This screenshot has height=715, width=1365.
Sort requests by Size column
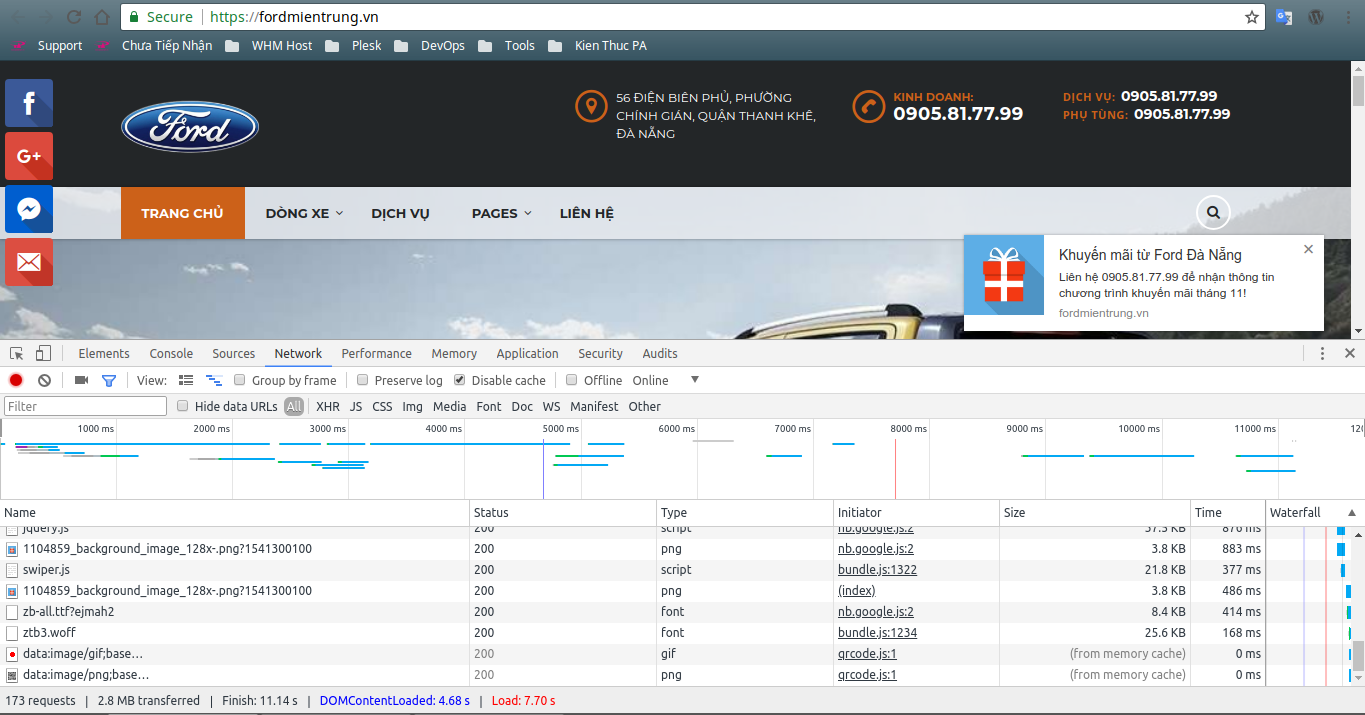[x=1095, y=512]
